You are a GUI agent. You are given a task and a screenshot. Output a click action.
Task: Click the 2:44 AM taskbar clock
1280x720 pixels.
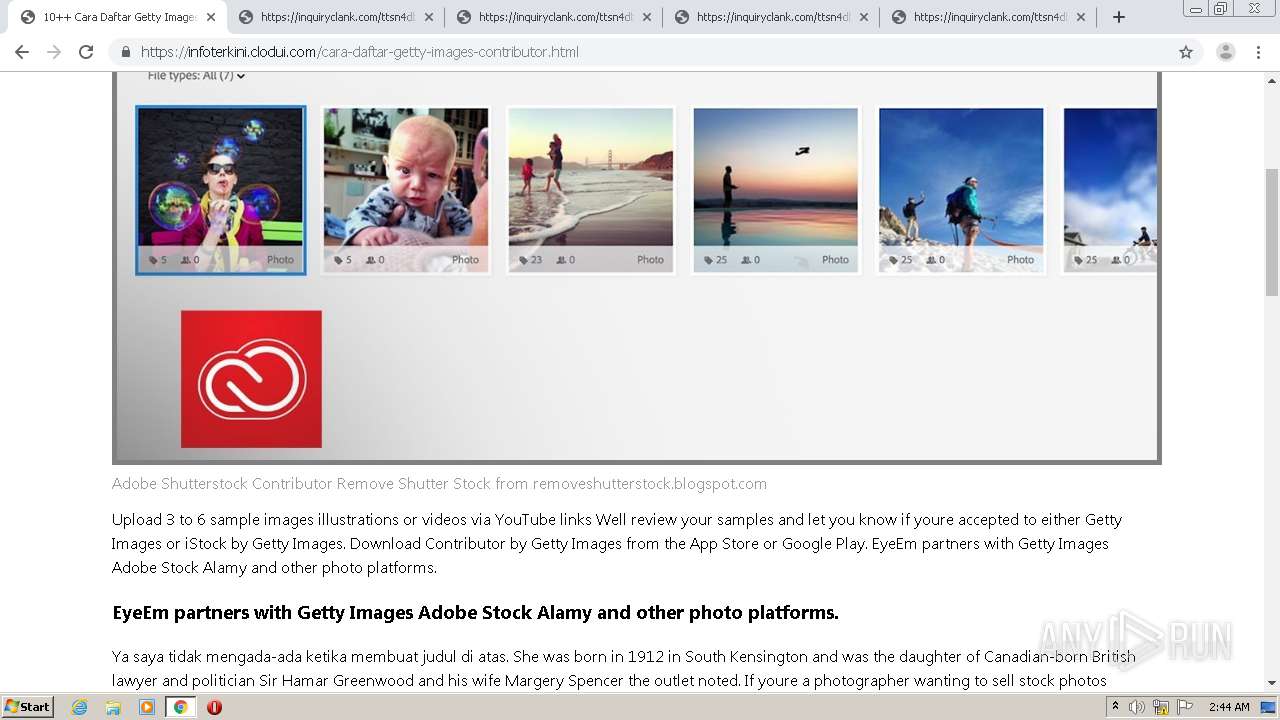point(1229,707)
